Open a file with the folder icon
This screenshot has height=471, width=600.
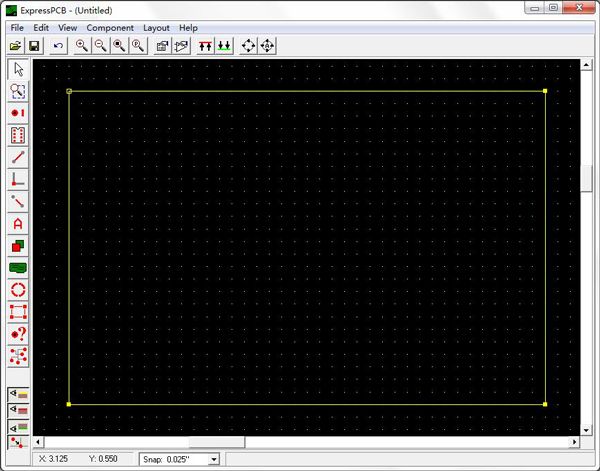point(15,46)
